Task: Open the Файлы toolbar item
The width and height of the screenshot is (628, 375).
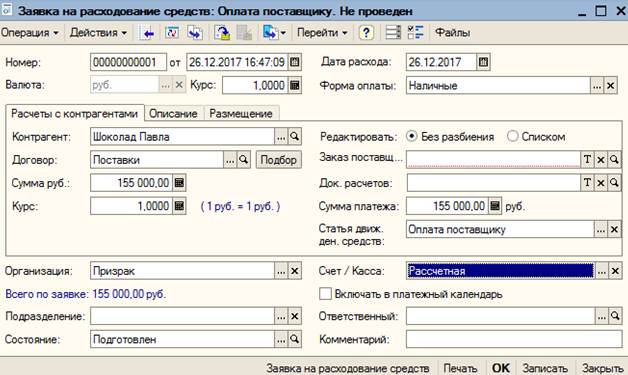Action: pyautogui.click(x=453, y=33)
